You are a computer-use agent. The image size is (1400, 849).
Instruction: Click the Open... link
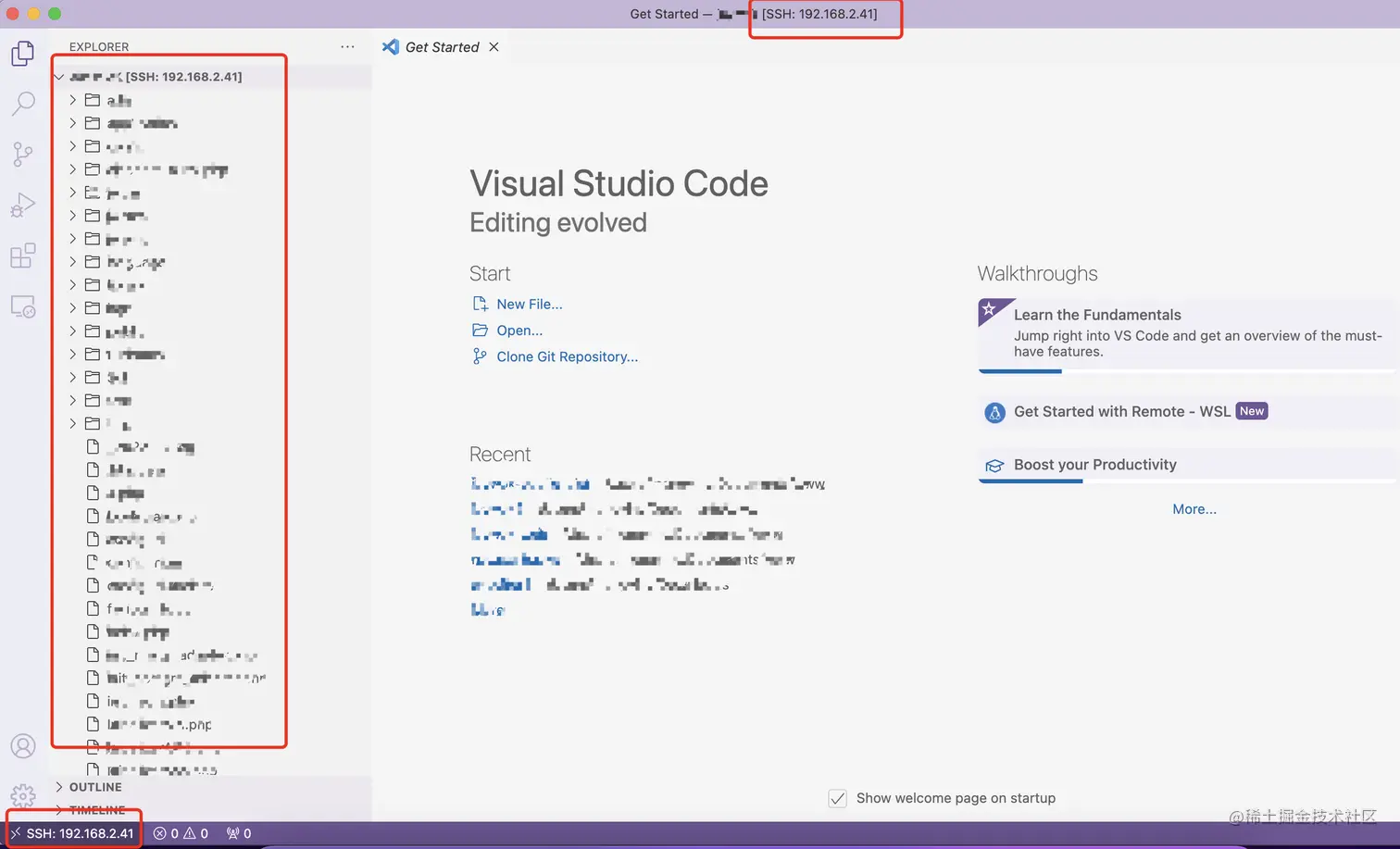(519, 331)
